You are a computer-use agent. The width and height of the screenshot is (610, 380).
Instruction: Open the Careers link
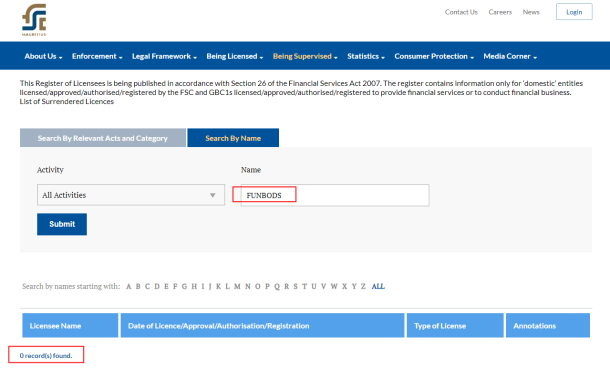coord(500,12)
